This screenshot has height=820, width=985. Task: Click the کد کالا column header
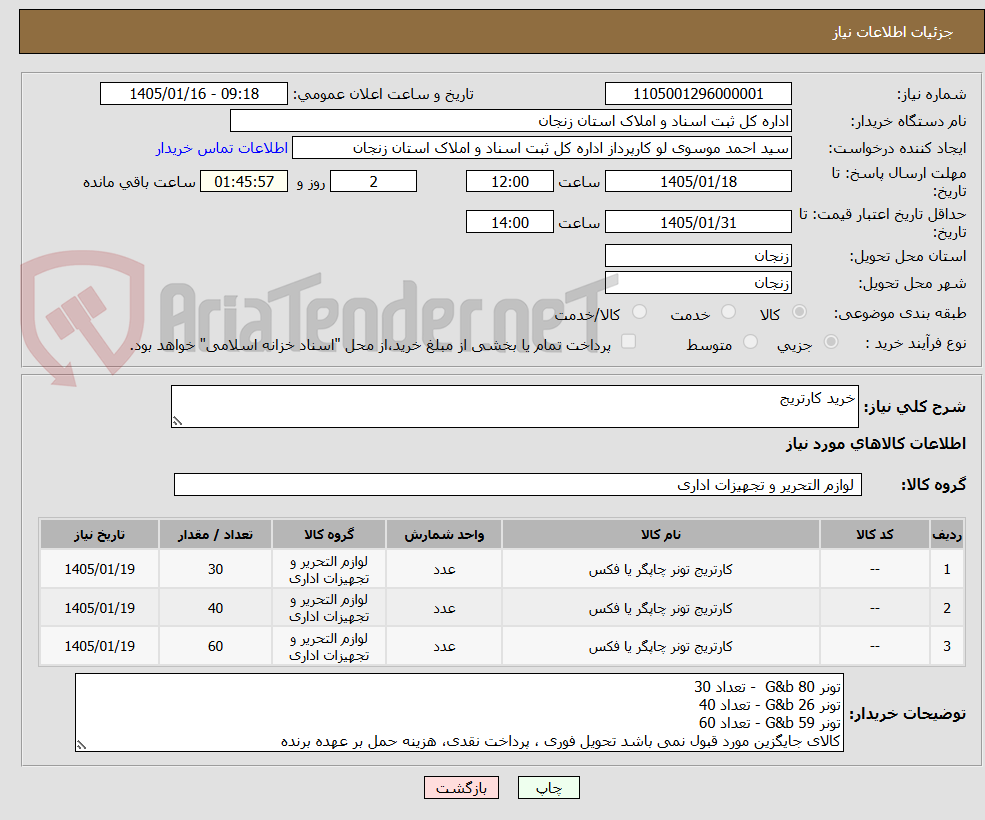(874, 535)
